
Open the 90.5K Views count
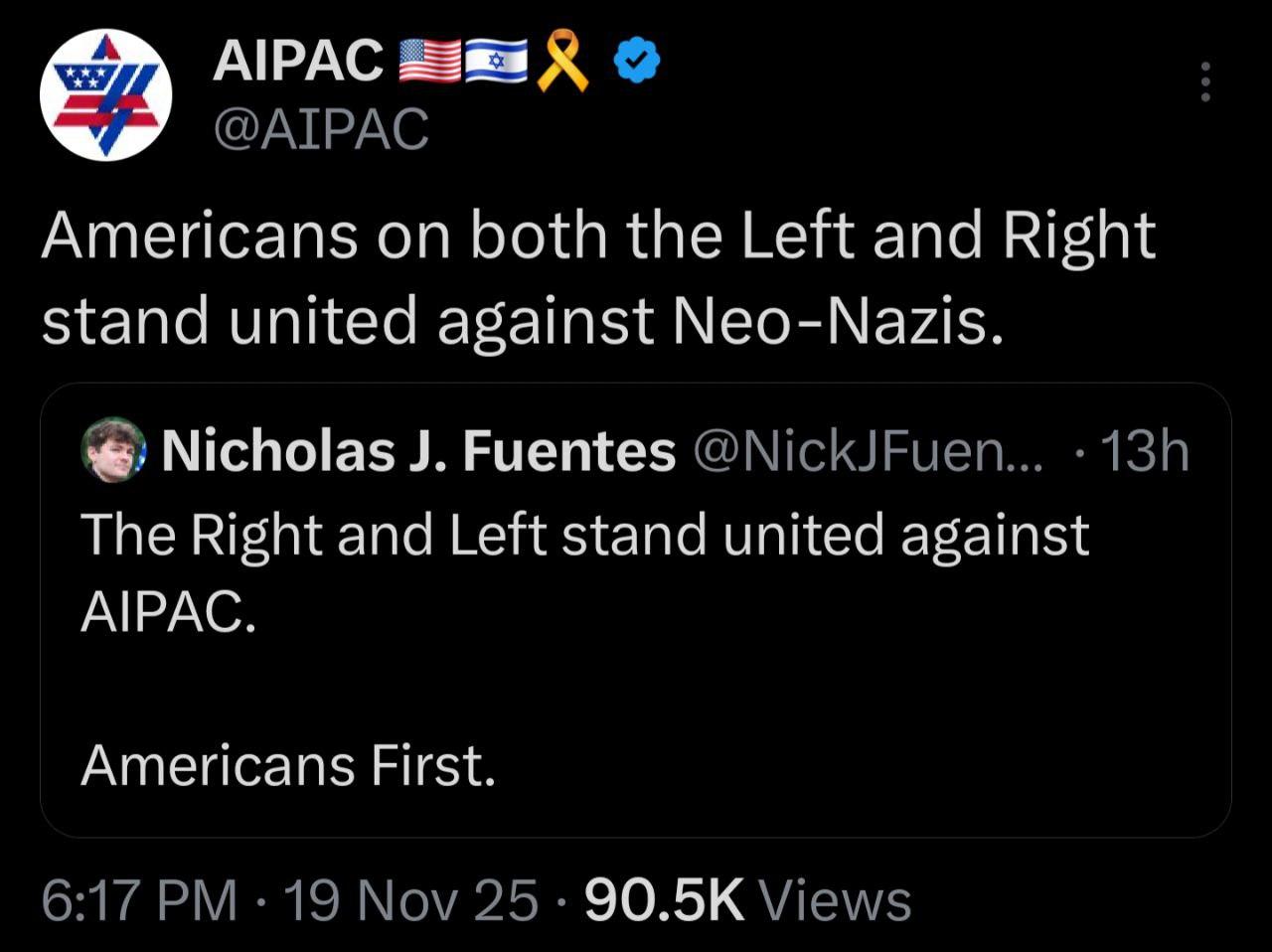(x=664, y=900)
